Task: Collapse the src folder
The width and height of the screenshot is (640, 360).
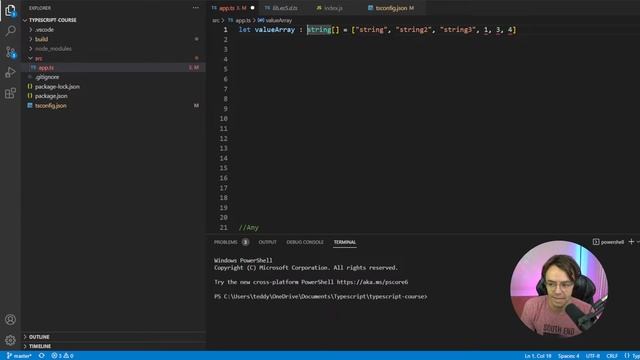Action: point(38,58)
